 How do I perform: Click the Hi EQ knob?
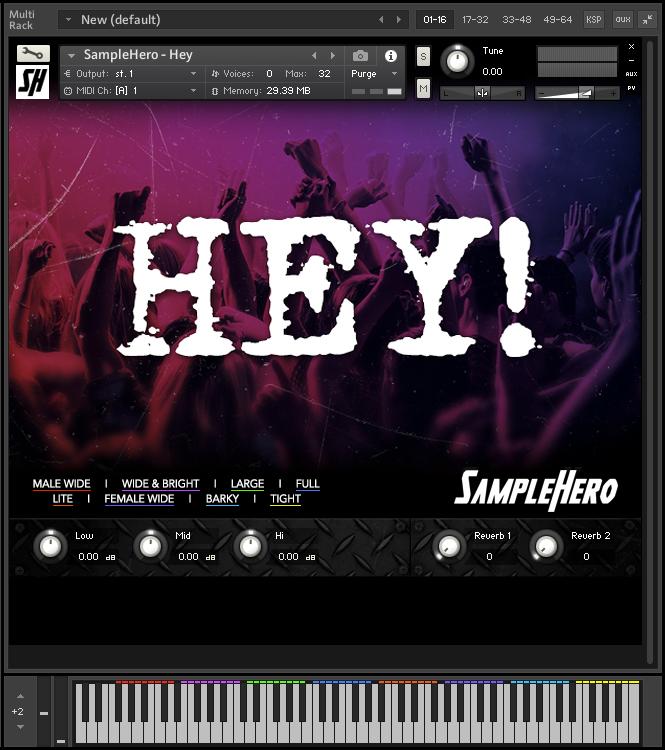(x=250, y=546)
